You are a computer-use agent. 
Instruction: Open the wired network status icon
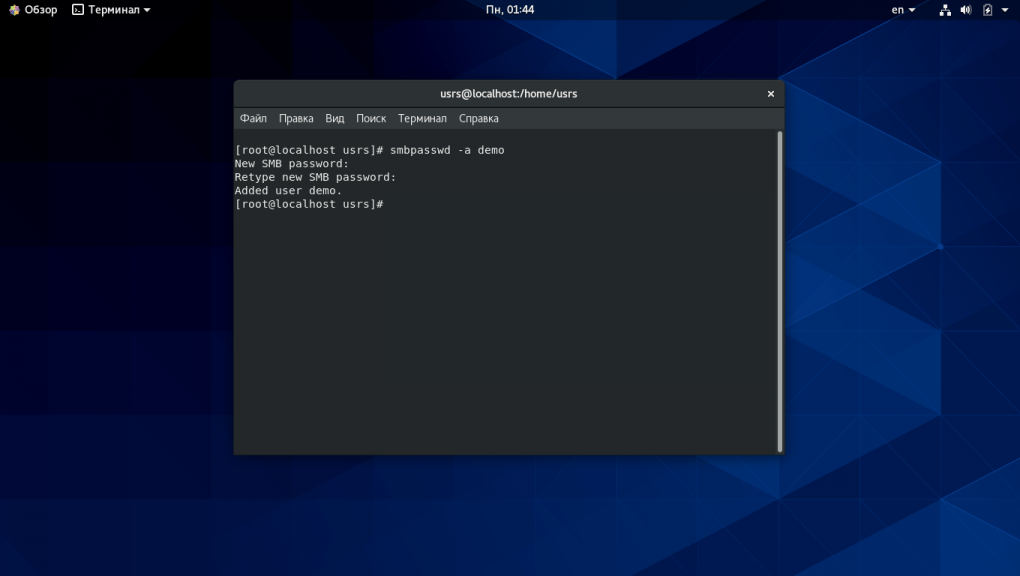(945, 10)
